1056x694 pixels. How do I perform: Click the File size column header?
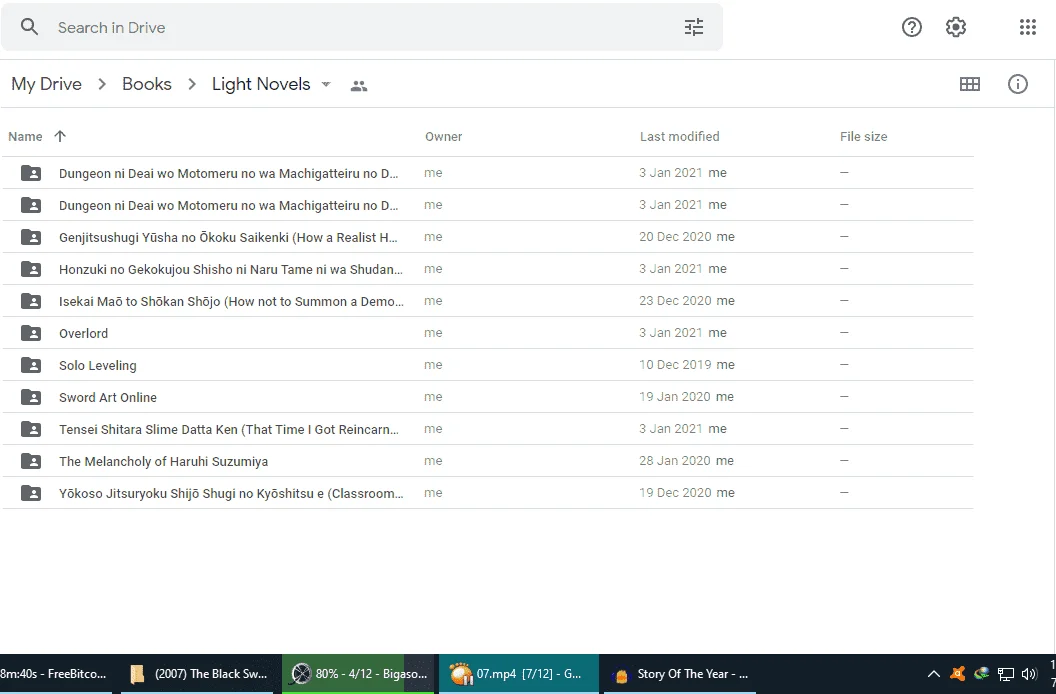(863, 136)
